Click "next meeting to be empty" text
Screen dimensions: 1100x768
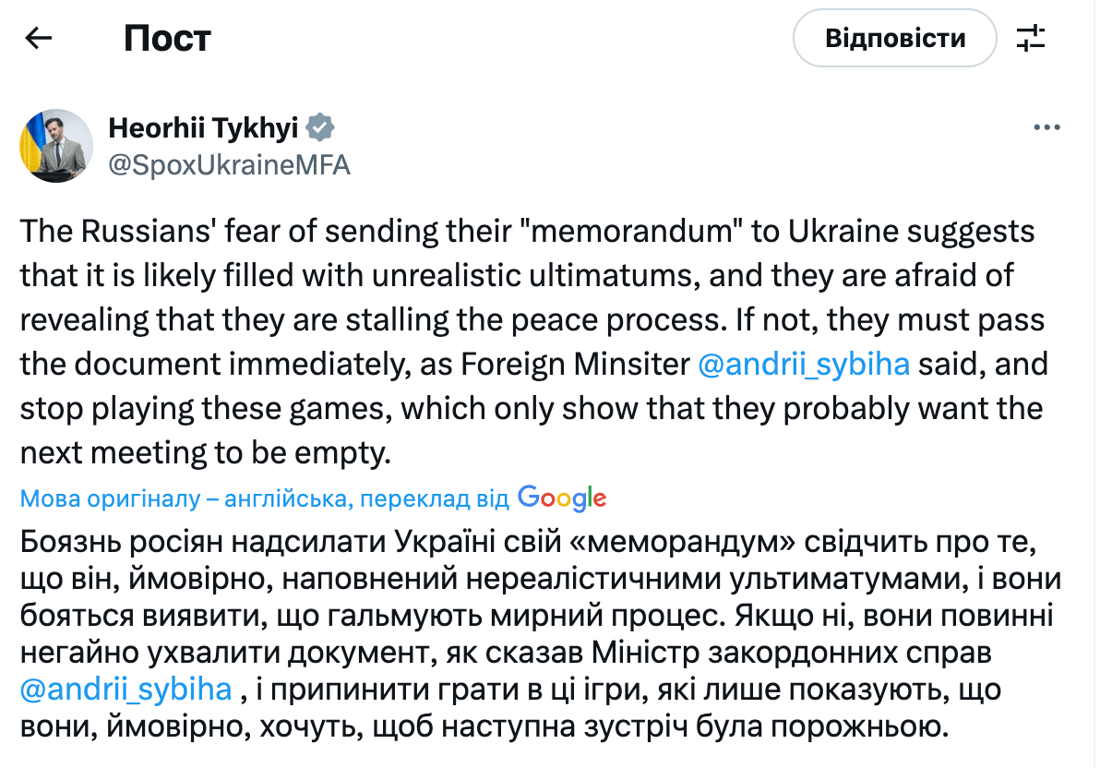coord(203,452)
